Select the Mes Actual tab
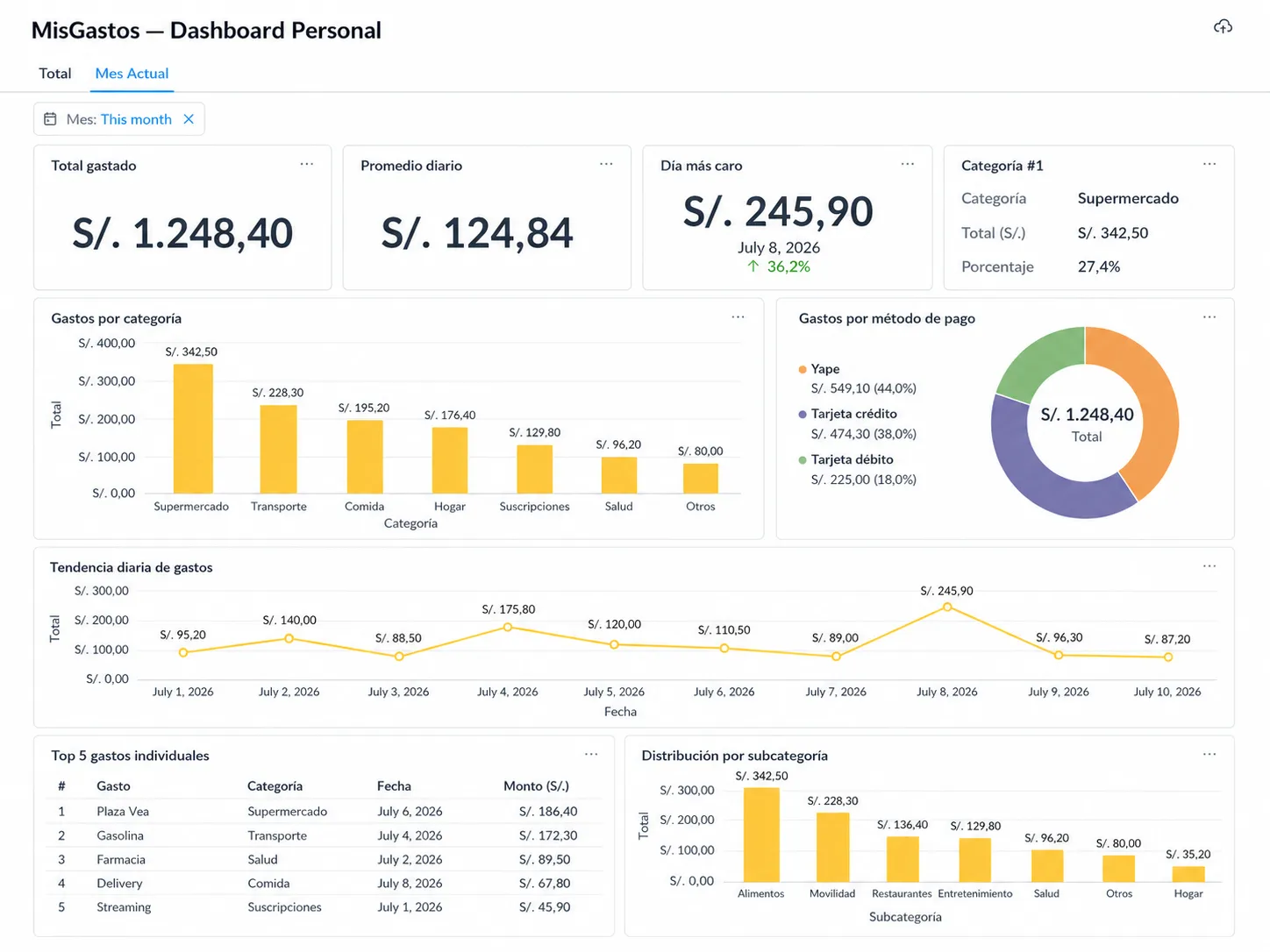The height and width of the screenshot is (952, 1270). [x=132, y=74]
